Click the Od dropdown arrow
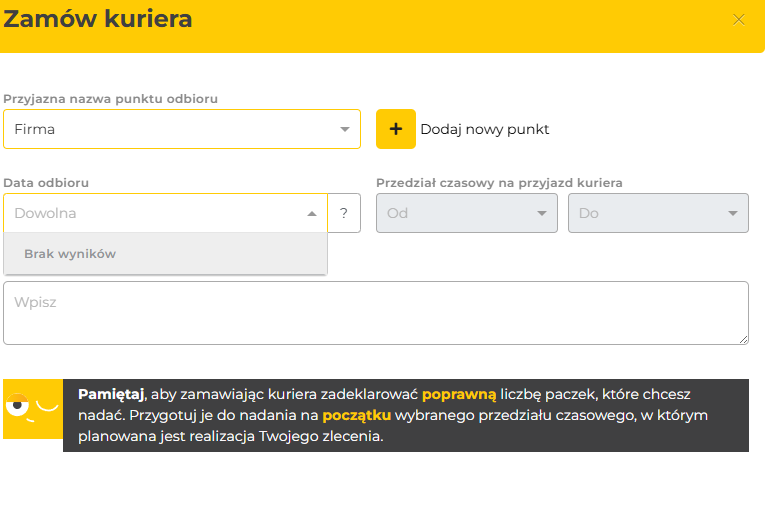 542,213
